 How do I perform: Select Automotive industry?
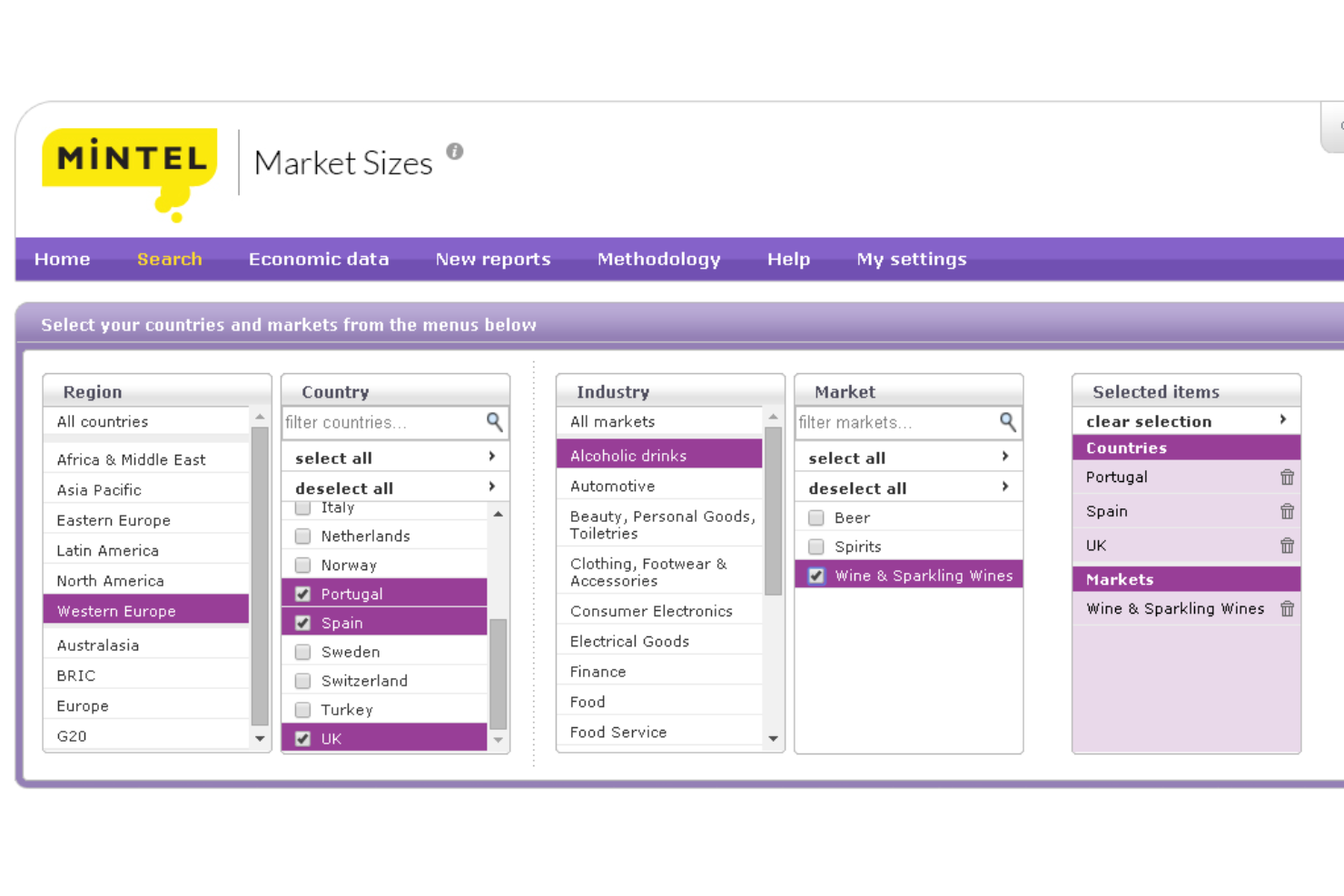coord(659,486)
